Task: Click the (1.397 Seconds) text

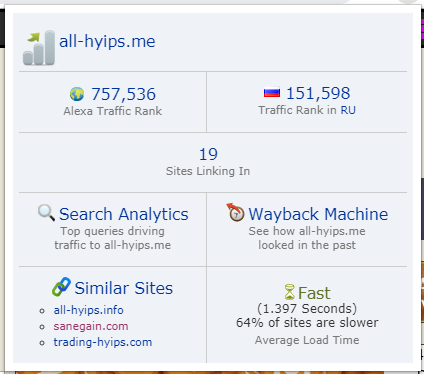Action: click(x=307, y=309)
